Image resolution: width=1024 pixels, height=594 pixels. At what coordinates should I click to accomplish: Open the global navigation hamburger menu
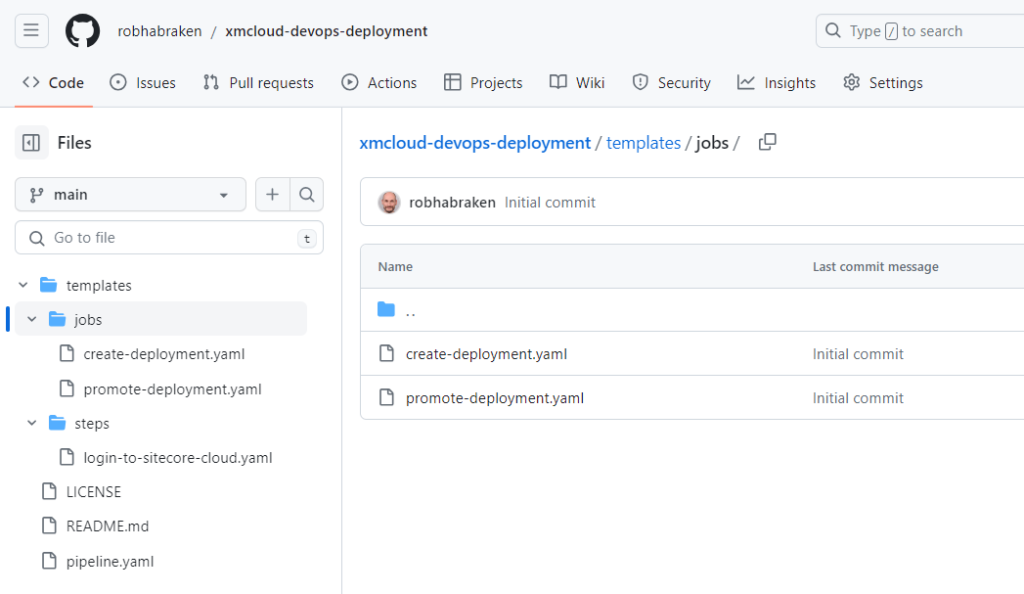(x=31, y=31)
